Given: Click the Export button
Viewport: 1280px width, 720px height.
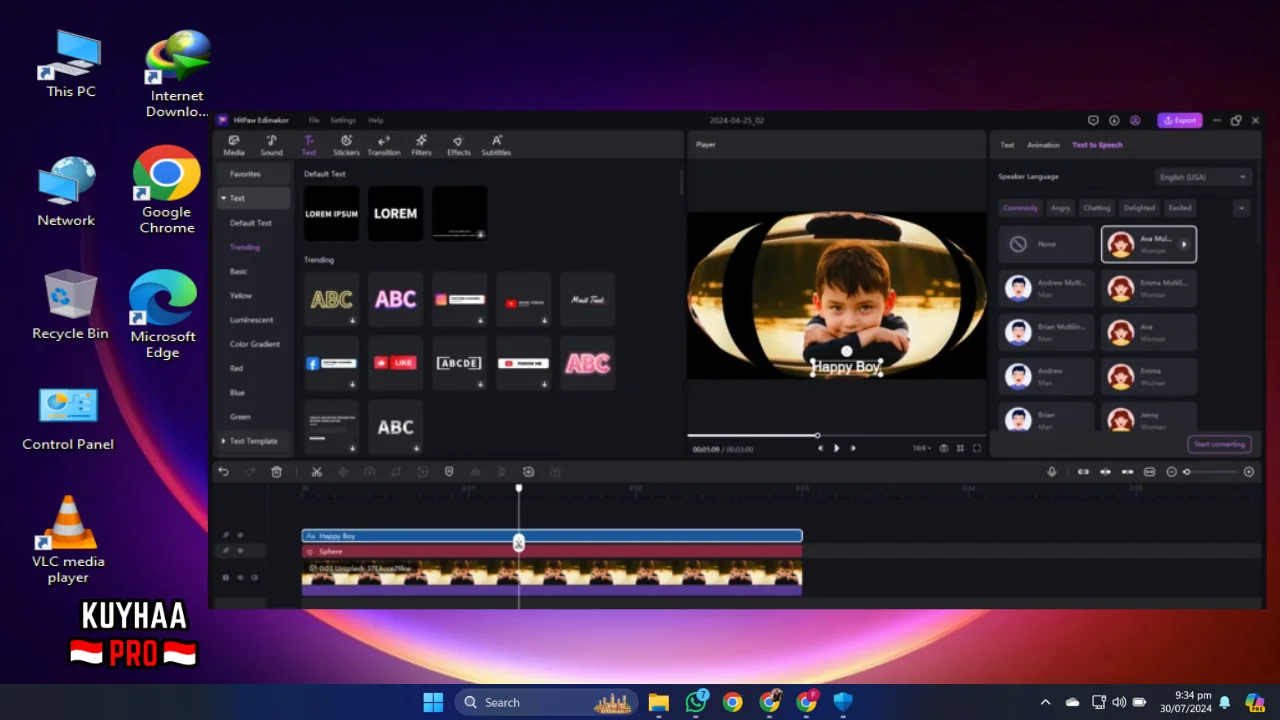Looking at the screenshot, I should pyautogui.click(x=1180, y=120).
